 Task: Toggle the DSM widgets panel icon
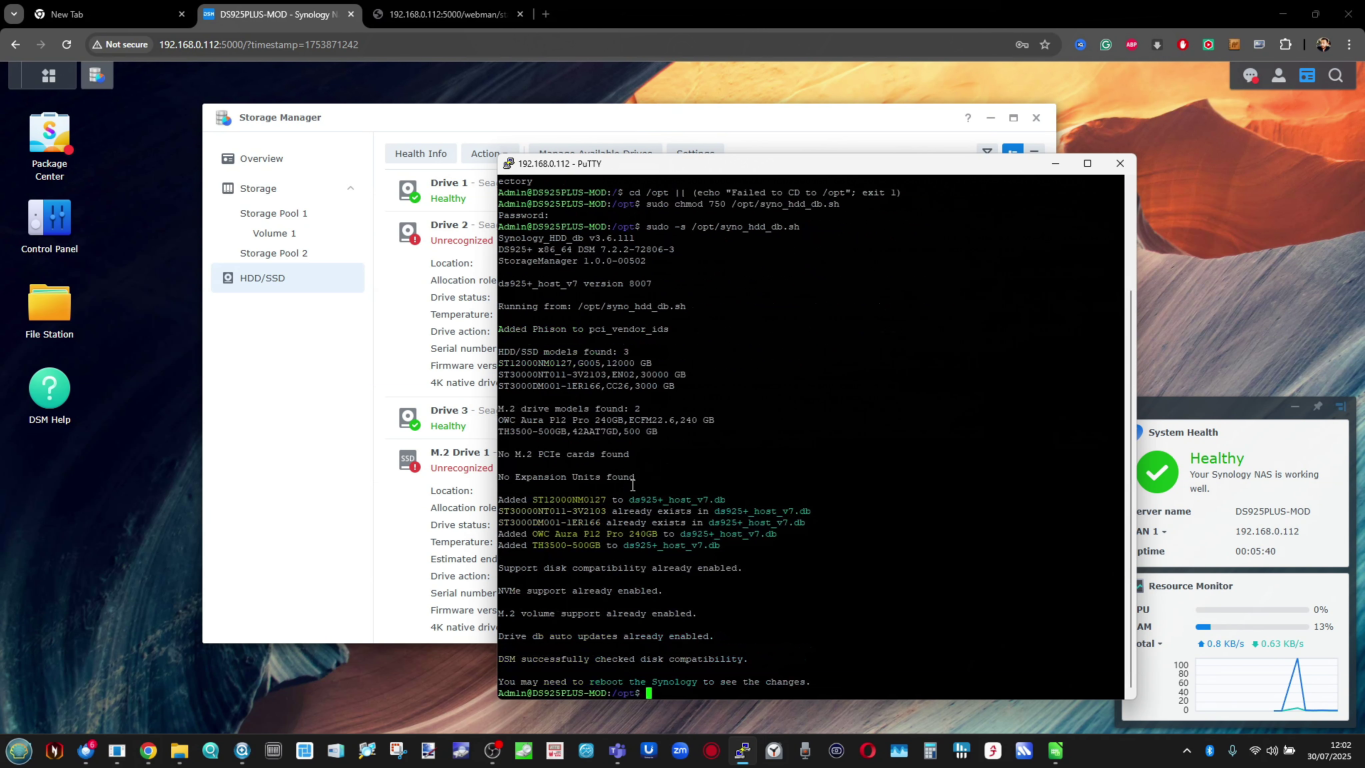point(1307,75)
